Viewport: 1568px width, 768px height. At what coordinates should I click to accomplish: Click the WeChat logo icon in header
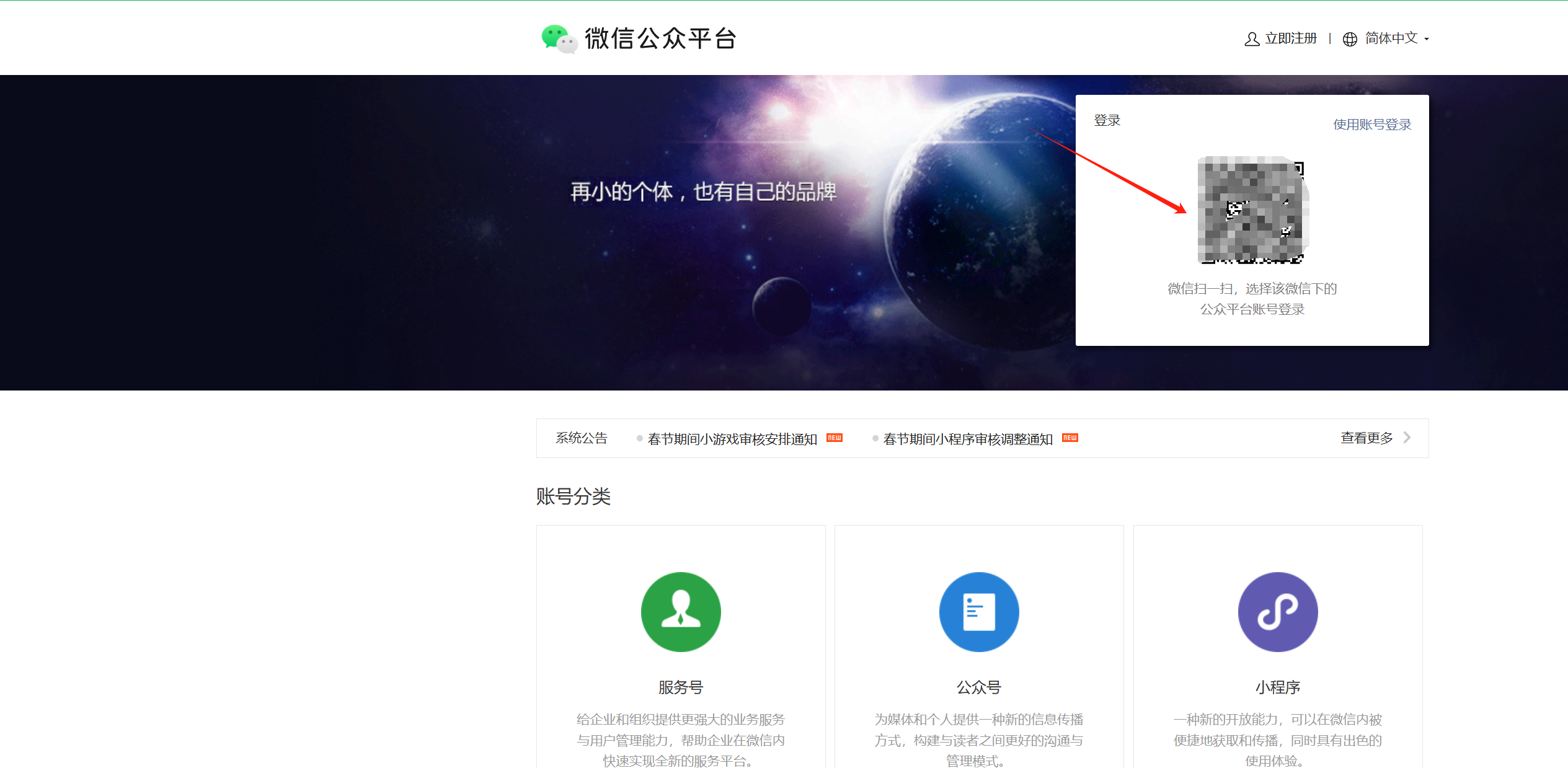pos(559,39)
